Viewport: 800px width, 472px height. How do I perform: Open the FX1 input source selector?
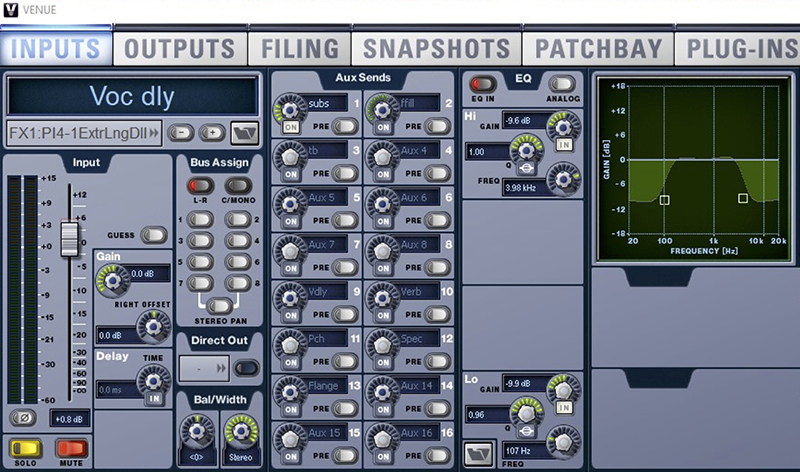pyautogui.click(x=84, y=134)
